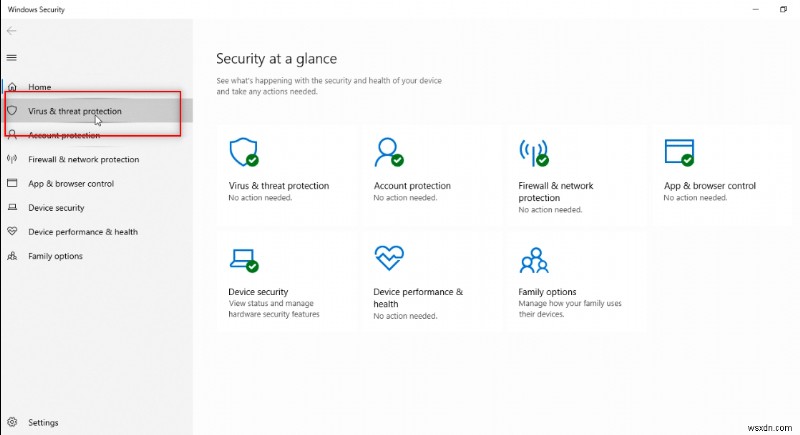
Task: Click the back arrow icon
Action: click(12, 31)
